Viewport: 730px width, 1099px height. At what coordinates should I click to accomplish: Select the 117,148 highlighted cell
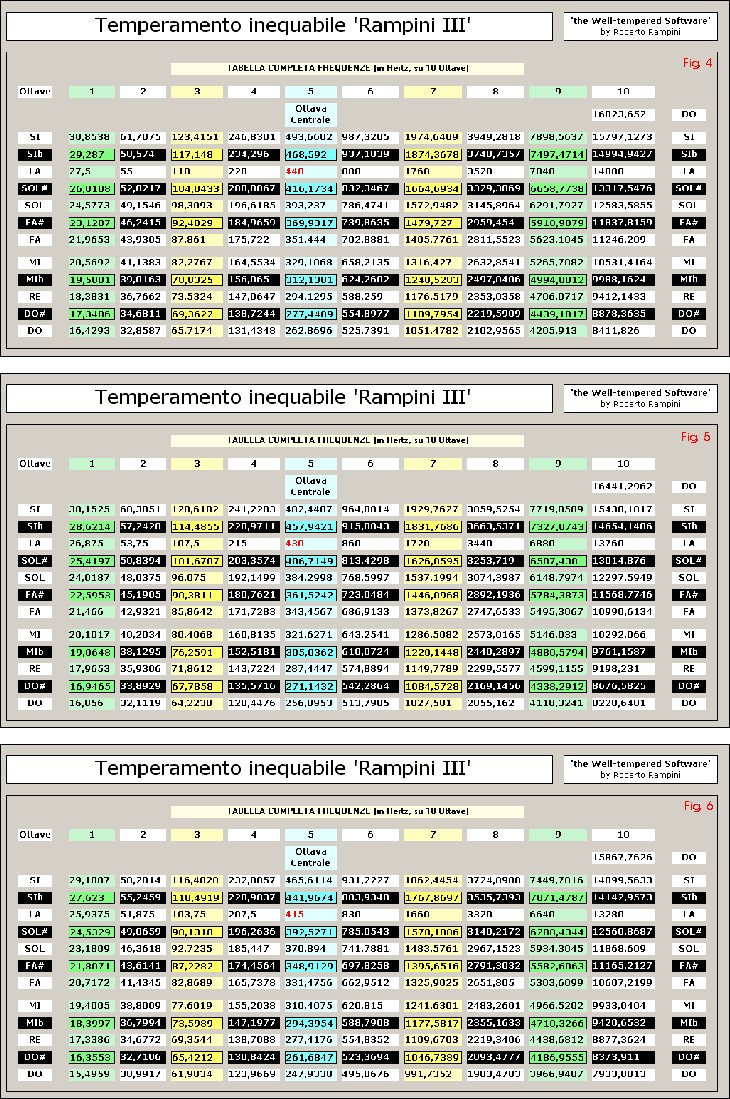(197, 154)
